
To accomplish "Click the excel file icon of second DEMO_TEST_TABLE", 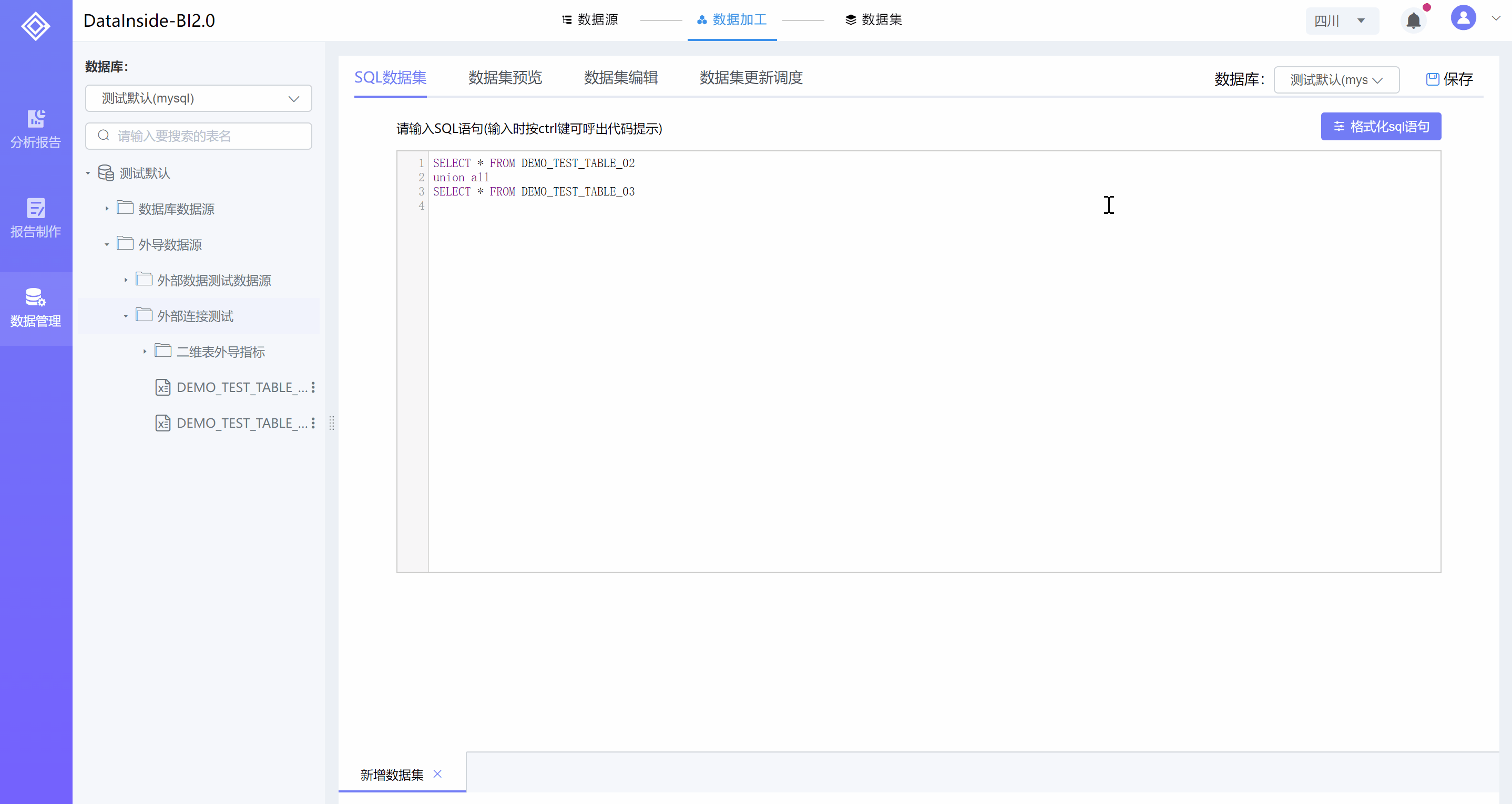I will [x=162, y=423].
